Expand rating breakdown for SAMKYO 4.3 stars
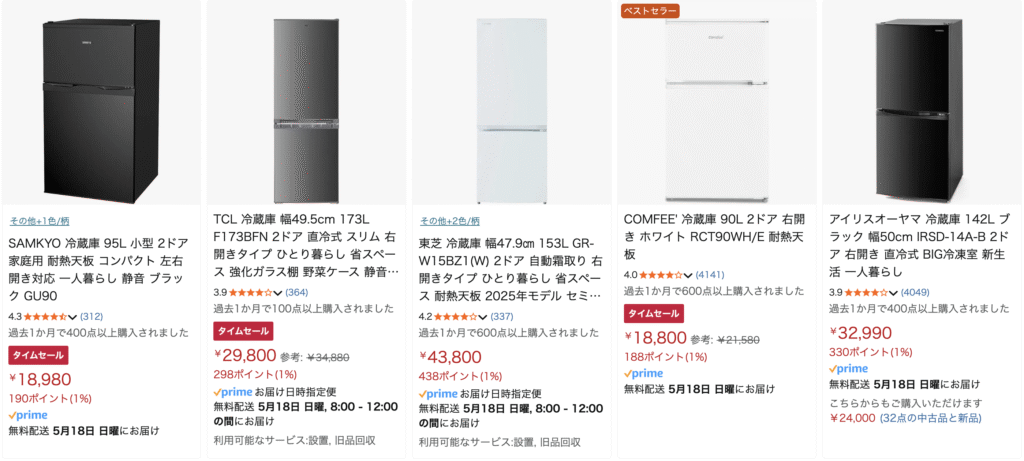The image size is (1024, 461). [x=72, y=317]
